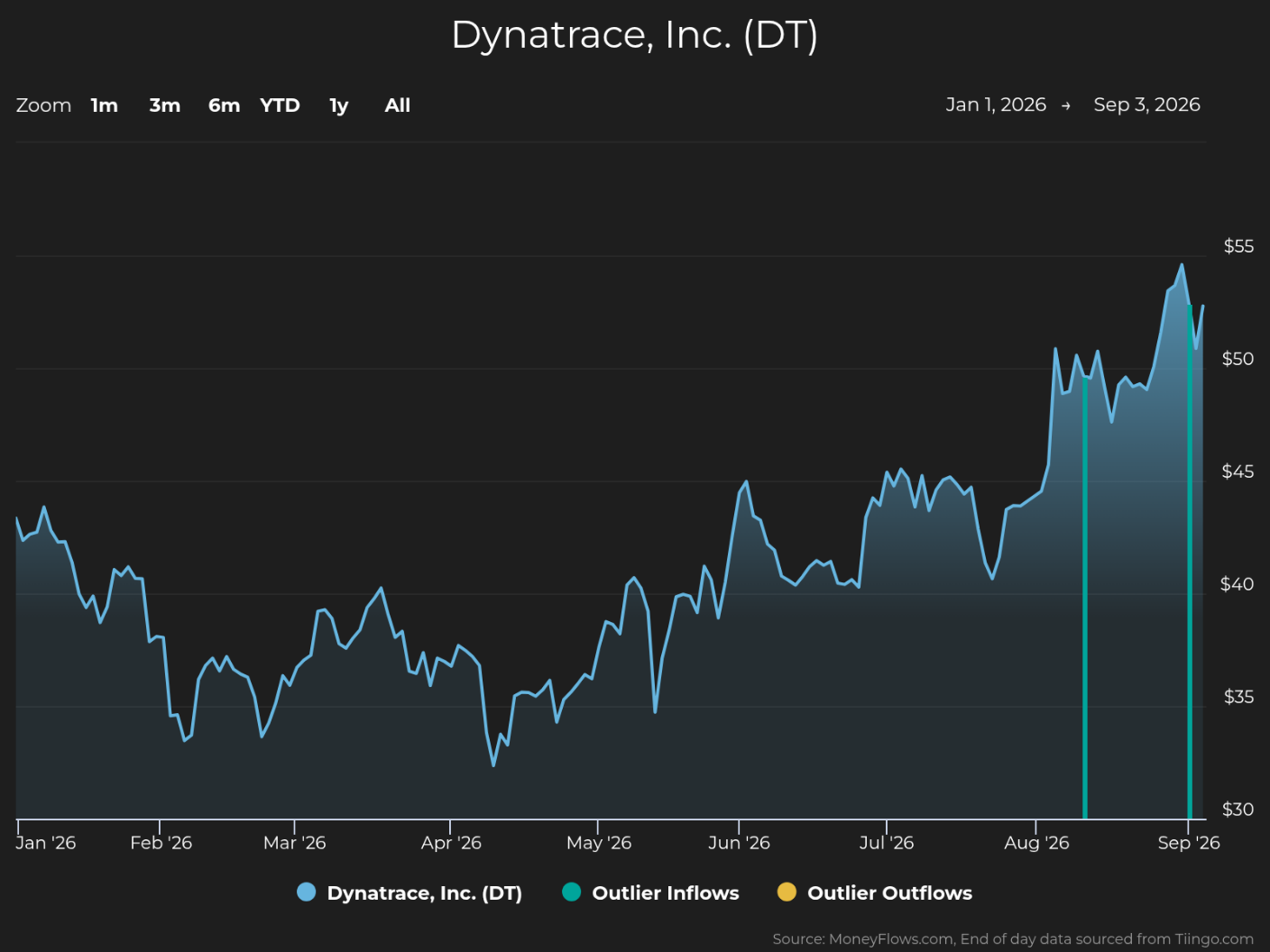Click the $50 price axis label
Screen dimensions: 1270x952
[x=1238, y=359]
